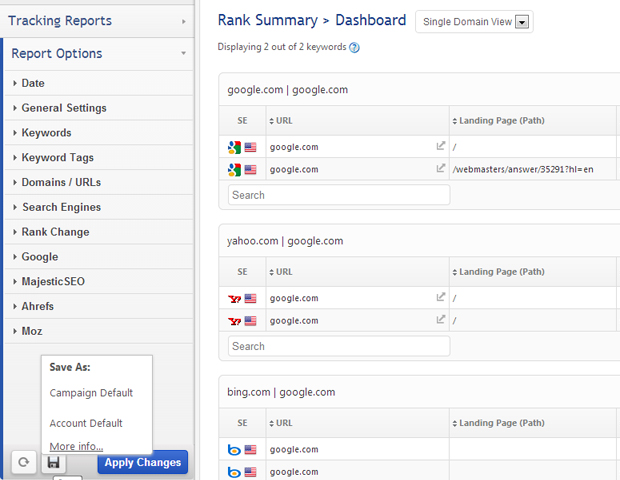The image size is (620, 480).
Task: Expand the Search Engines option
Action: [x=61, y=207]
